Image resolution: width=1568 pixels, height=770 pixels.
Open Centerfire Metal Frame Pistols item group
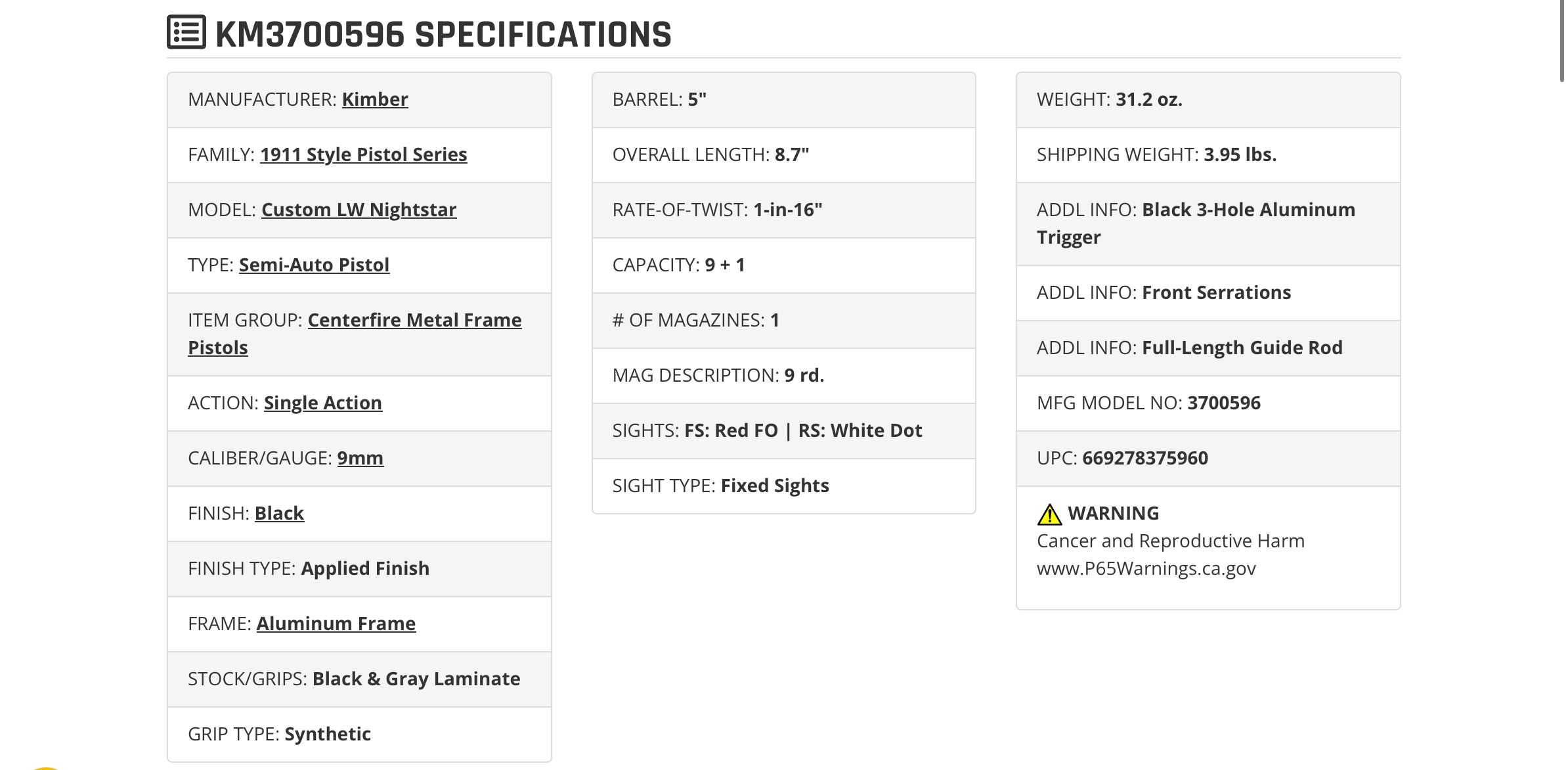(x=355, y=334)
